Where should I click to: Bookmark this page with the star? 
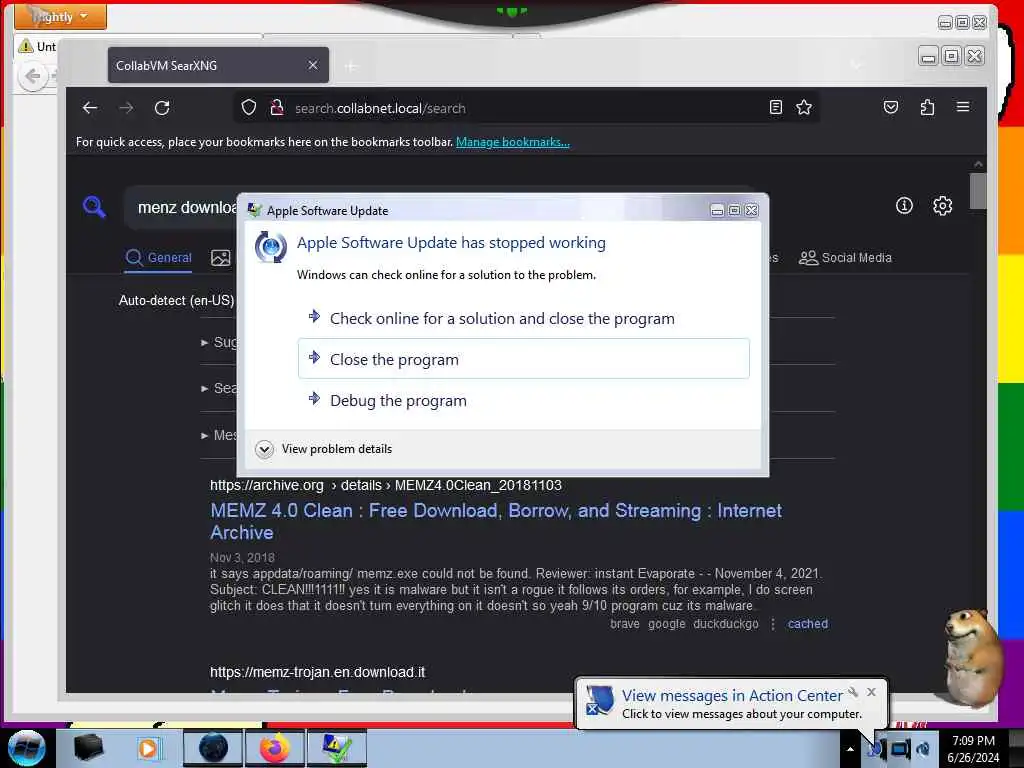804,107
